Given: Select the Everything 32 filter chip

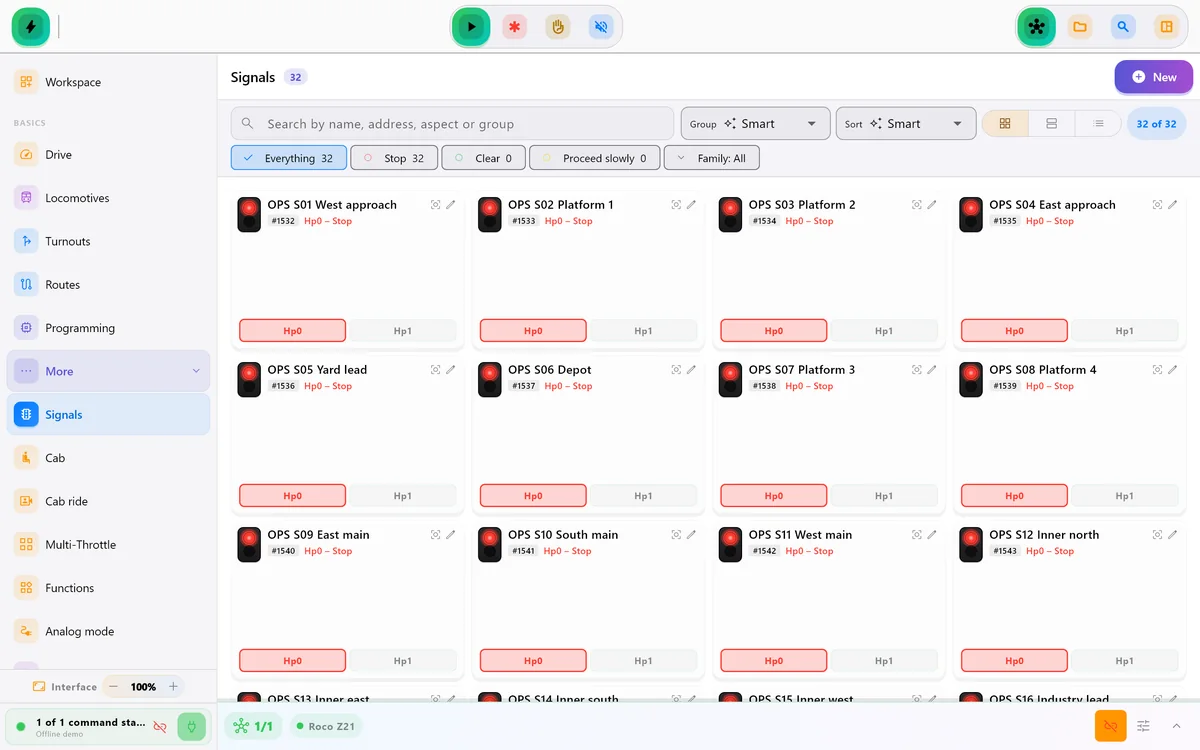Looking at the screenshot, I should pyautogui.click(x=289, y=158).
